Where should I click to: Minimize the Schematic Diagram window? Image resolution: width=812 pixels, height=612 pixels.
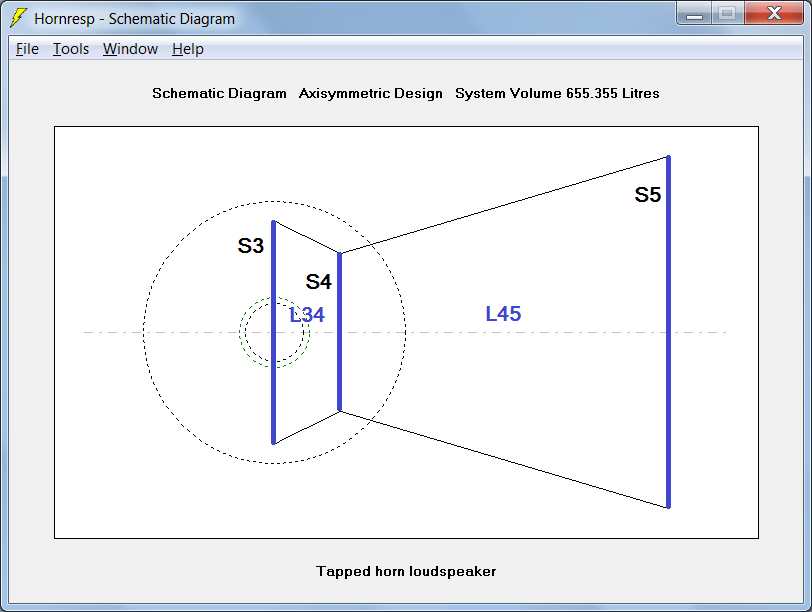click(694, 13)
